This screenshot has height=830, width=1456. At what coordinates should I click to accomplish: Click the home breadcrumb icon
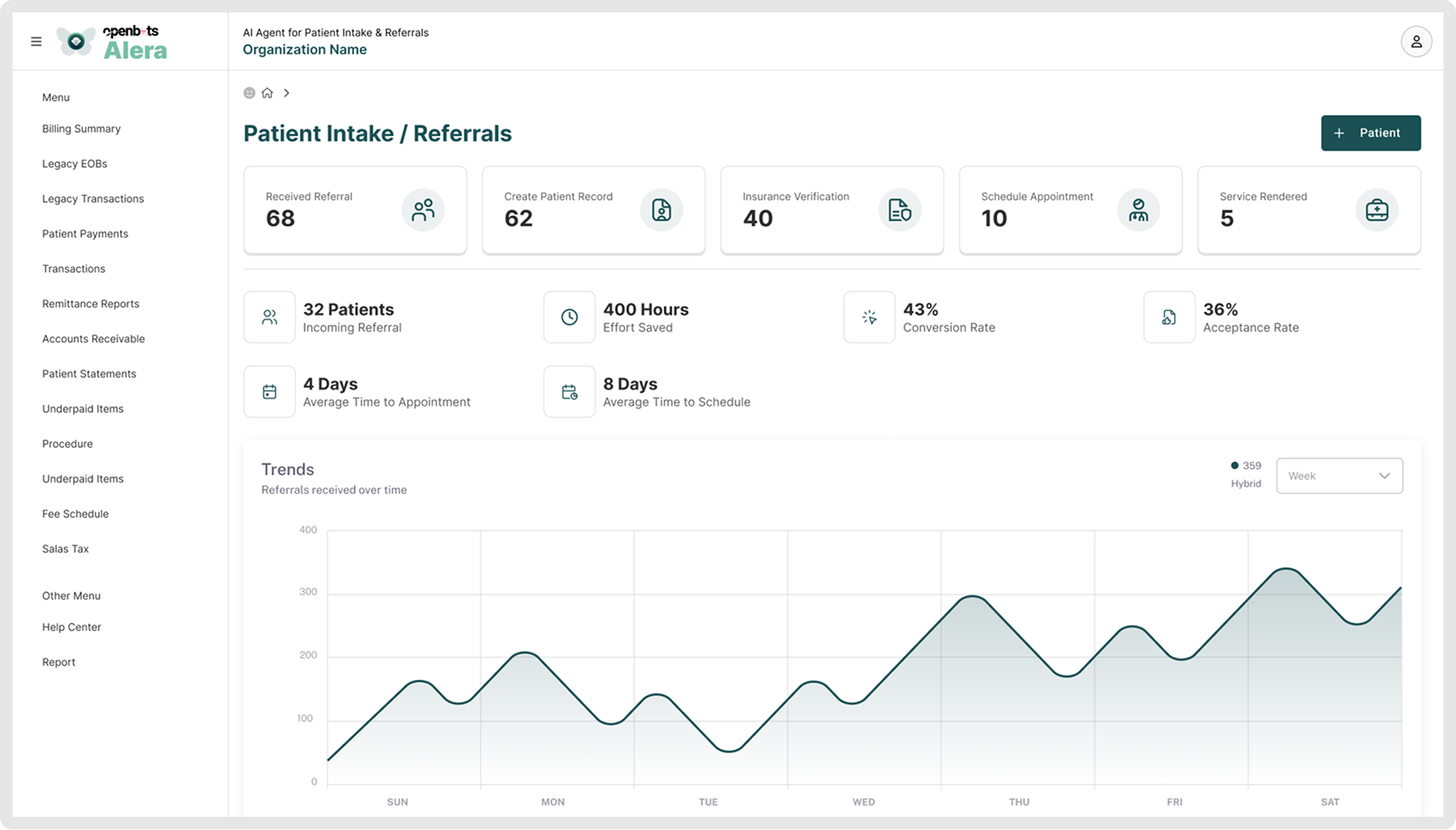(267, 93)
